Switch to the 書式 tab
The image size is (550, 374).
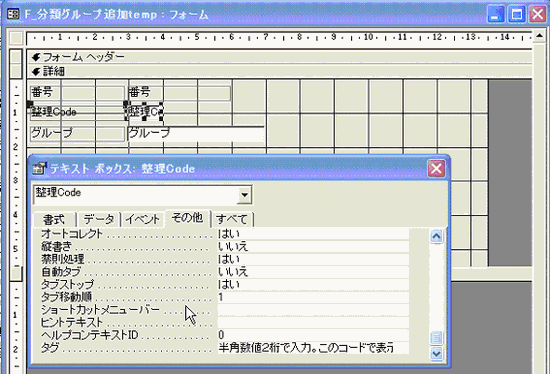(54, 220)
